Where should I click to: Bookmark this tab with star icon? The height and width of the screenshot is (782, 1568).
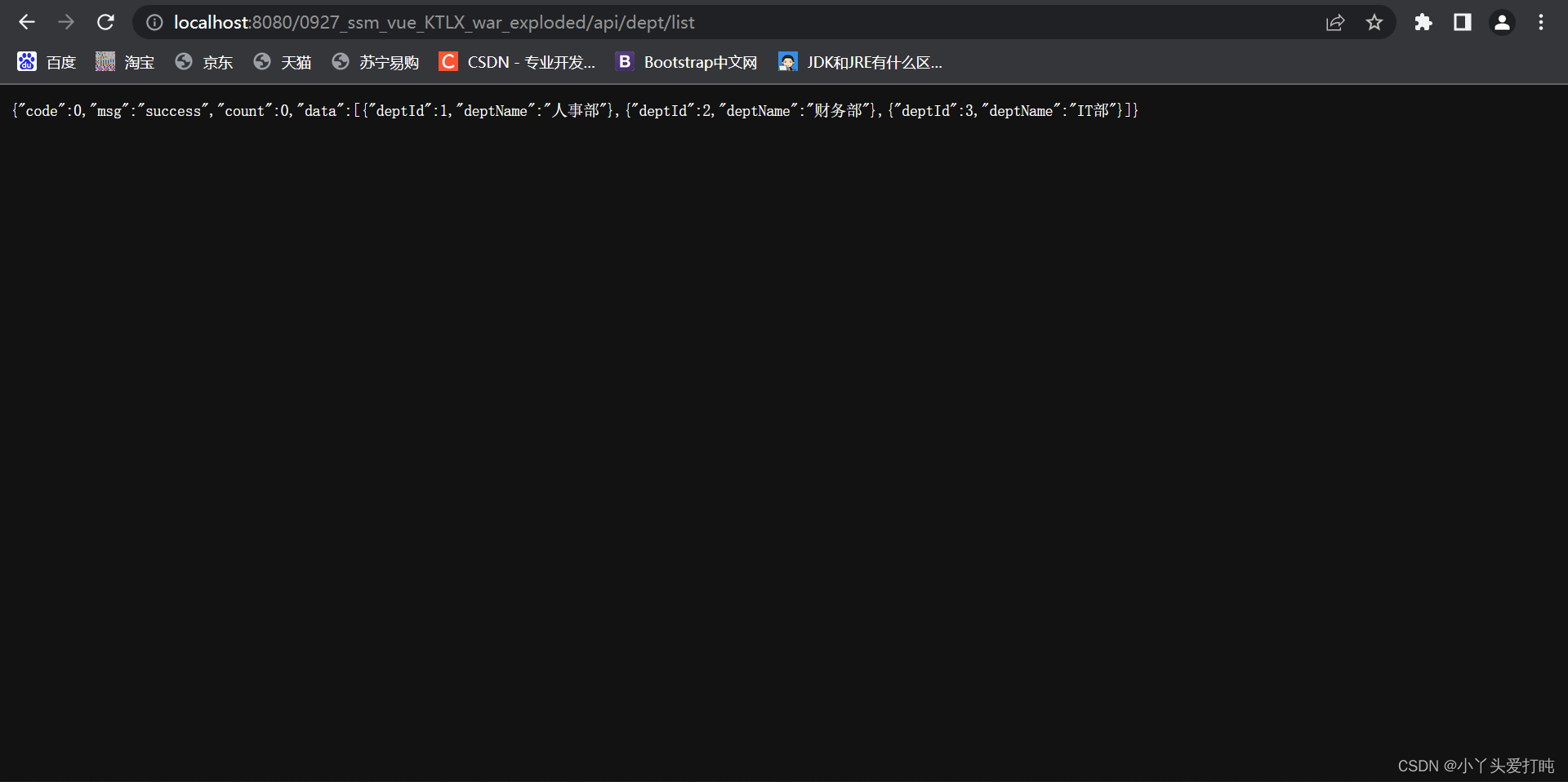pyautogui.click(x=1374, y=23)
